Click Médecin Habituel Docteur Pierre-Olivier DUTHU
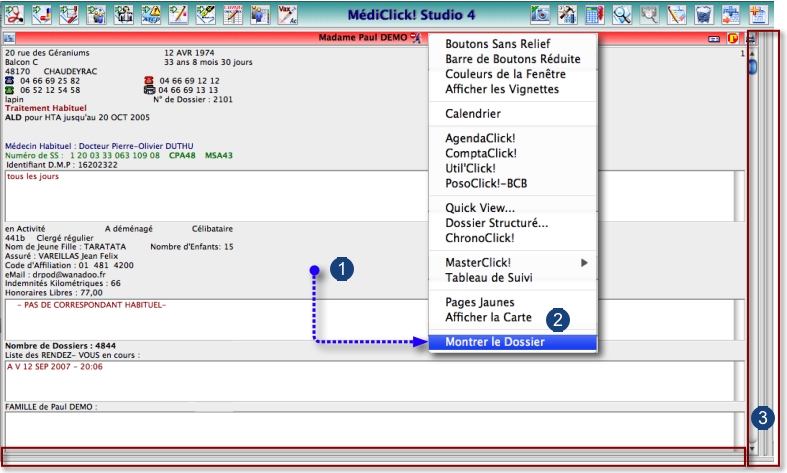This screenshot has width=787, height=473. click(x=99, y=146)
